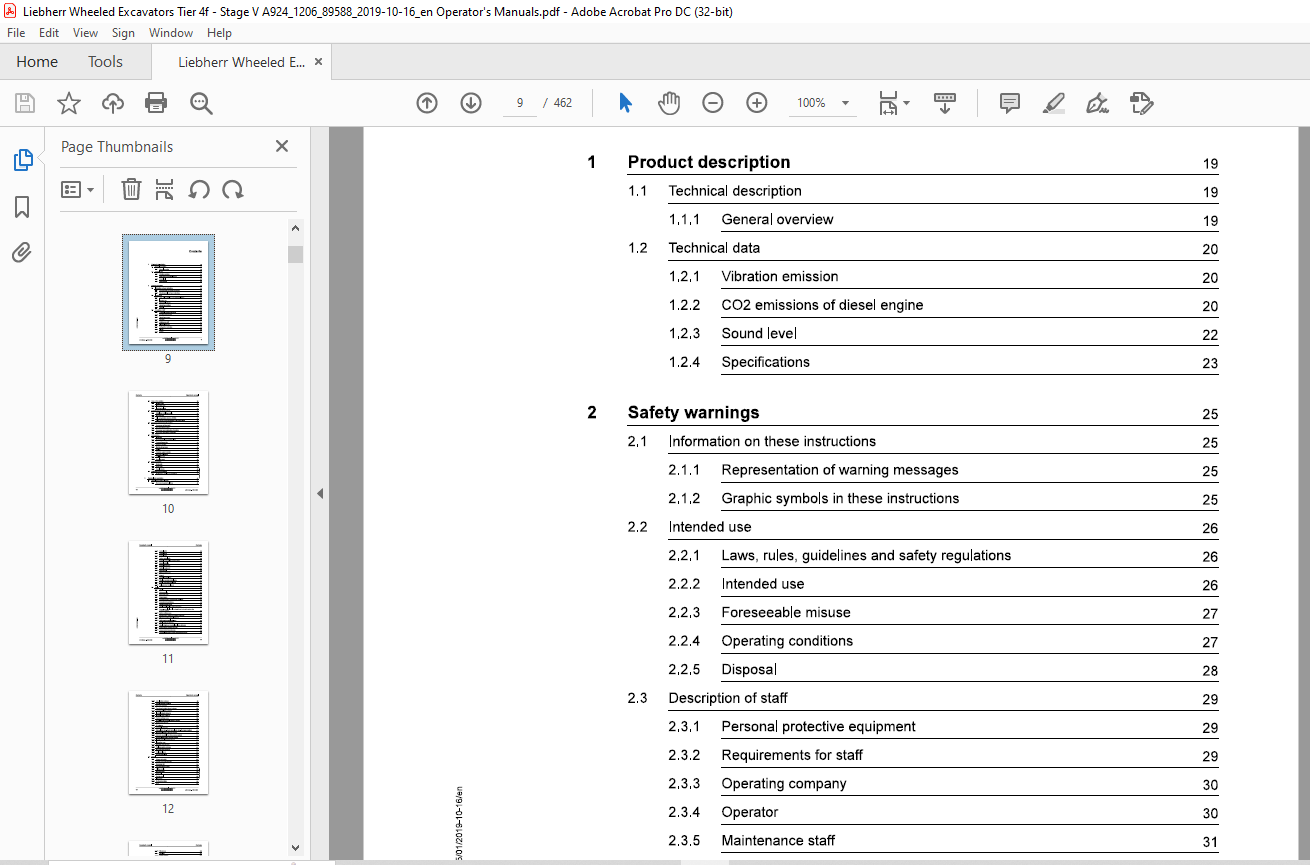This screenshot has width=1310, height=865.
Task: Open Disposal contents entry
Action: point(749,669)
